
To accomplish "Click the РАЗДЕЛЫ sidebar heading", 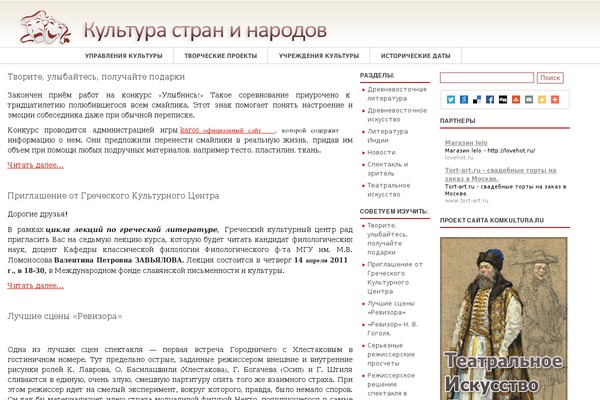I will coord(377,75).
